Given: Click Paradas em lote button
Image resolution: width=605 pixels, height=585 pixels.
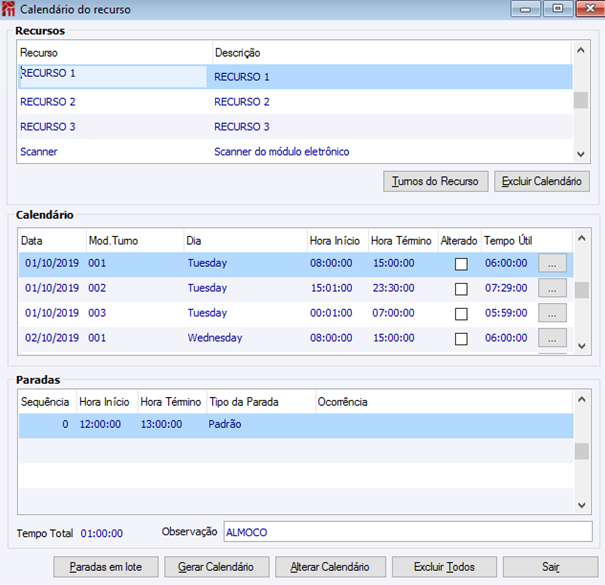Looking at the screenshot, I should 106,567.
